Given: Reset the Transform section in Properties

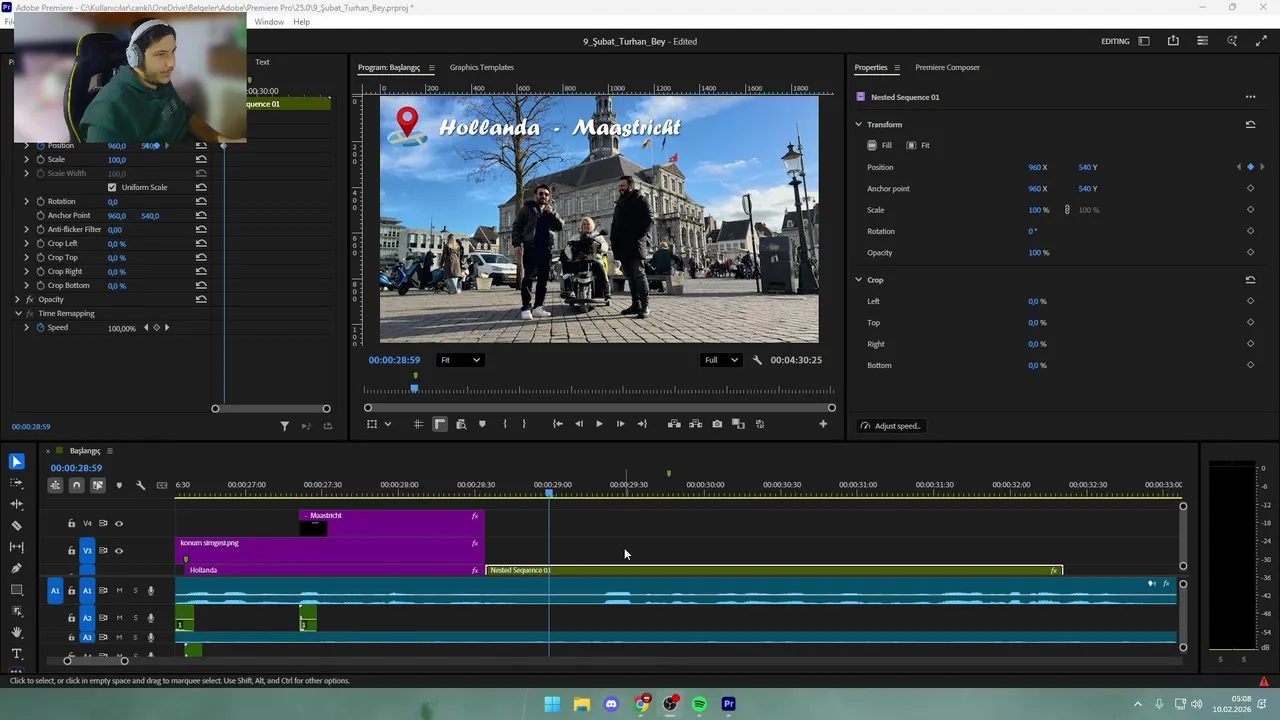Looking at the screenshot, I should 1250,125.
